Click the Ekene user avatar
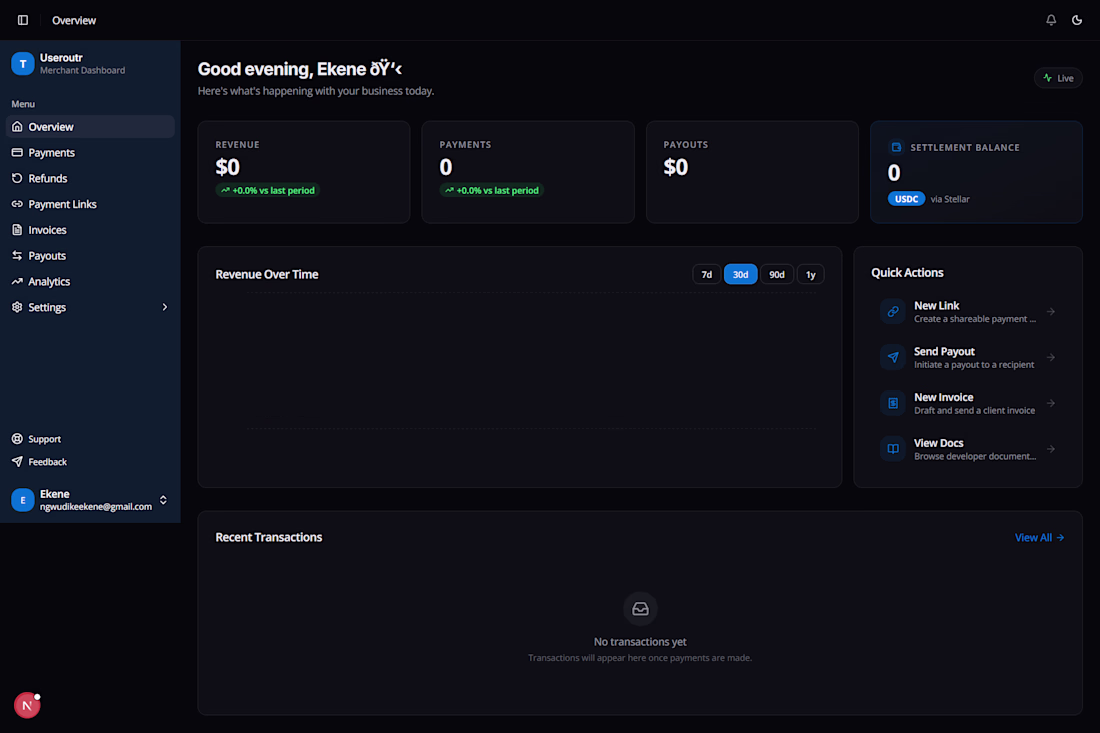1100x733 pixels. pos(22,500)
